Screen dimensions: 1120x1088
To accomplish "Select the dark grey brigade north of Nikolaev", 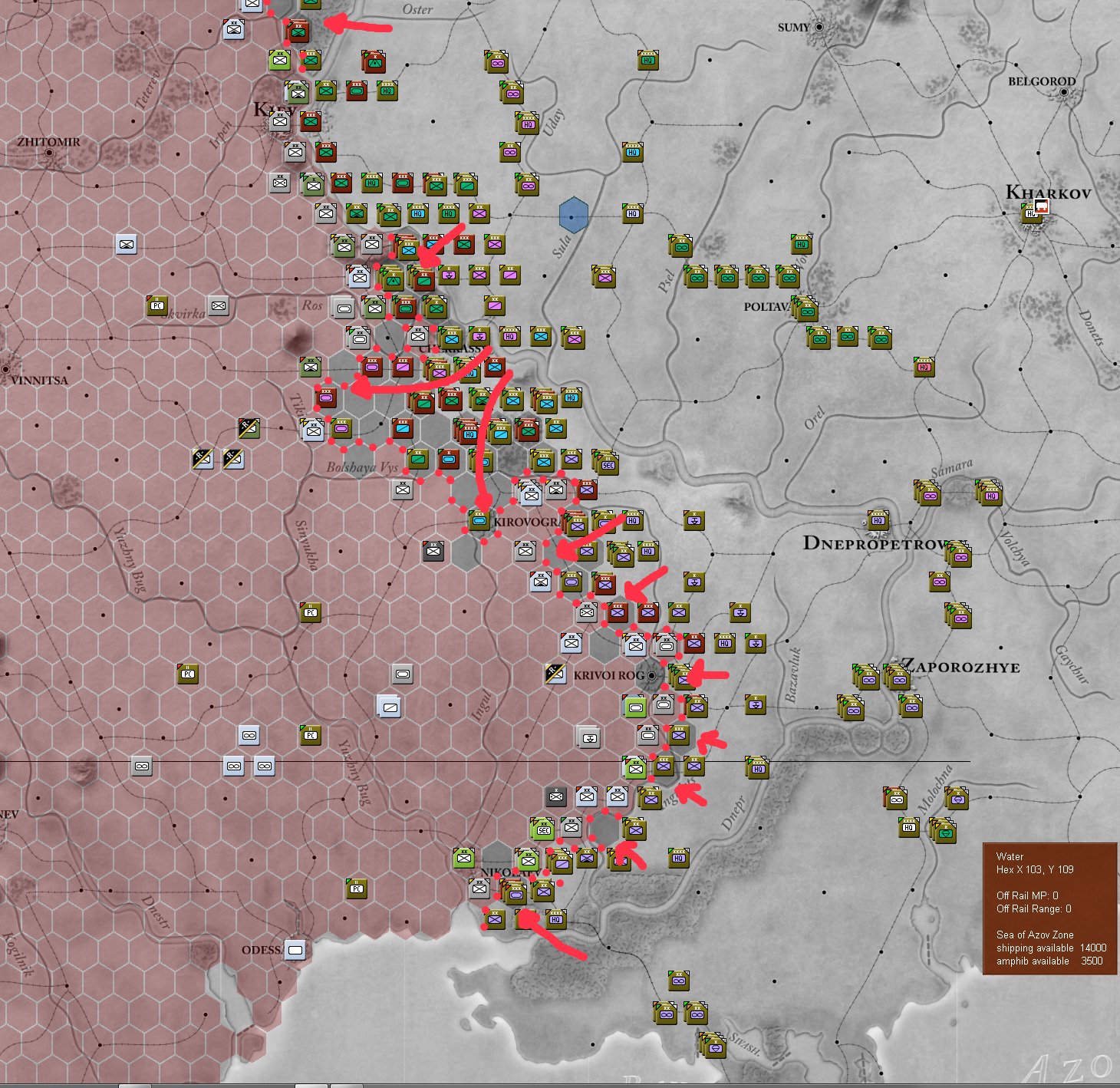I will [556, 796].
